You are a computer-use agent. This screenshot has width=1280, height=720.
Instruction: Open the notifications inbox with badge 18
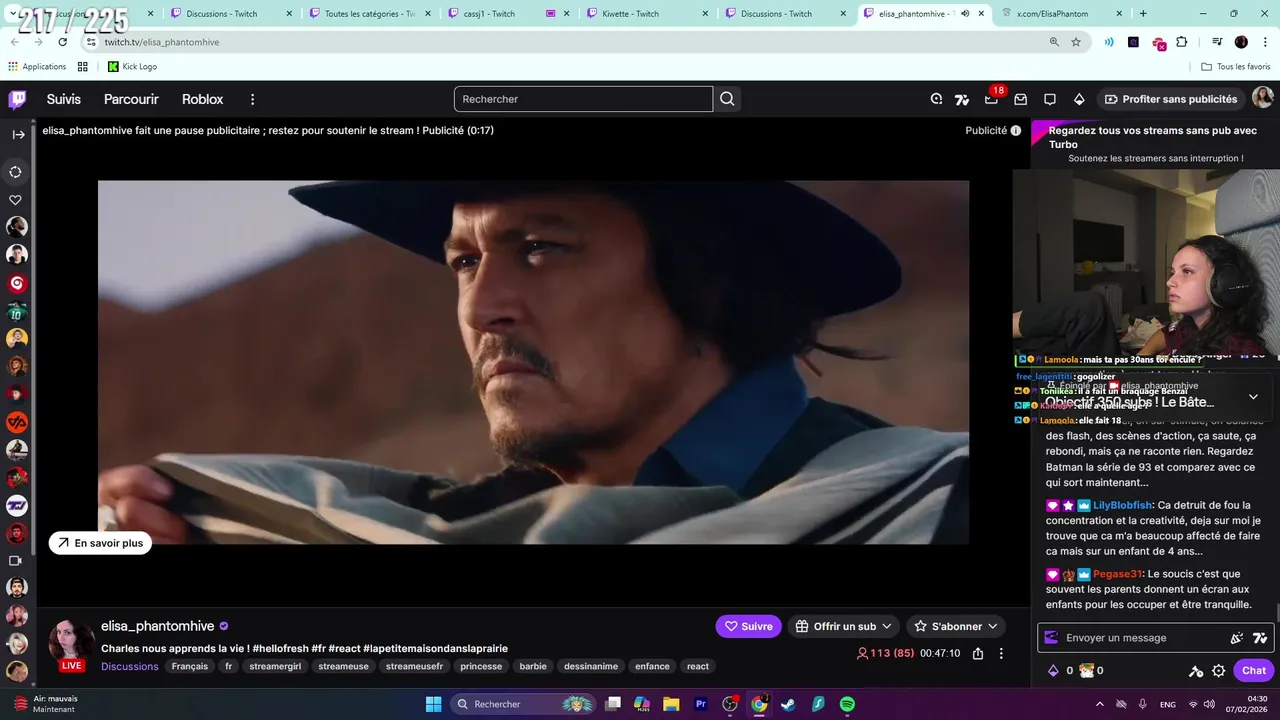point(991,99)
